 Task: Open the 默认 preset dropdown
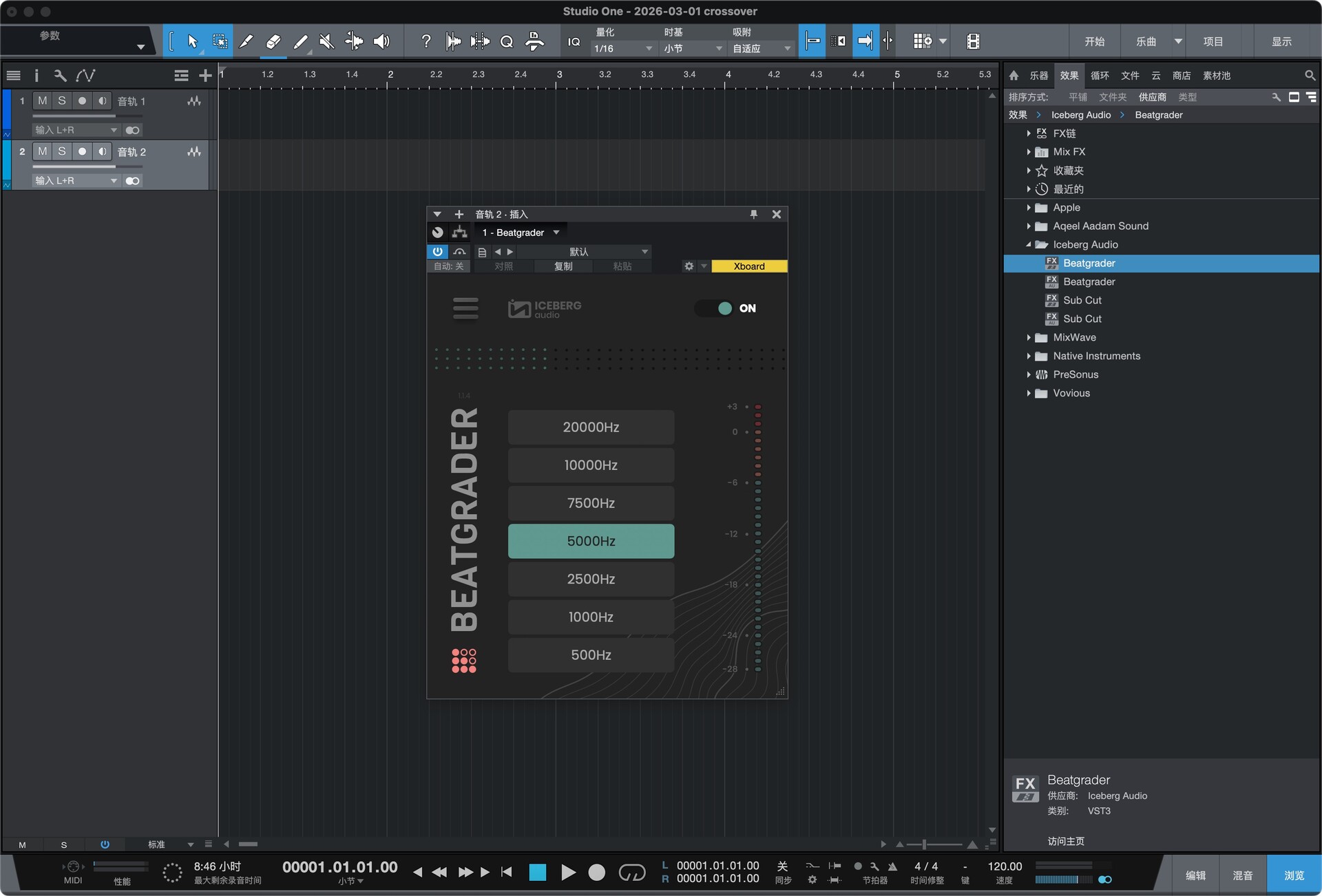(584, 252)
